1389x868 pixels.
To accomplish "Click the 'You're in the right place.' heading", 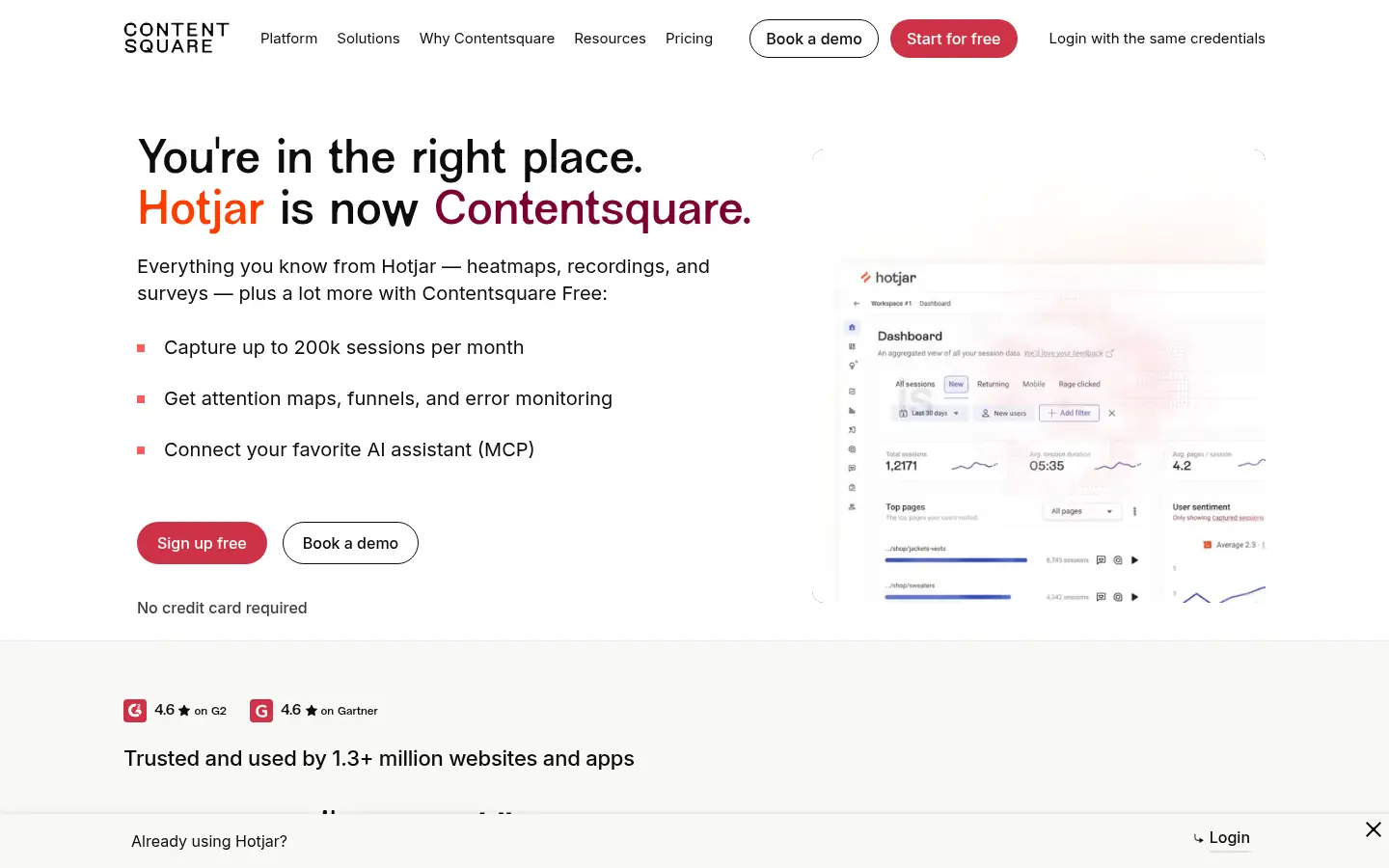I will tap(391, 157).
